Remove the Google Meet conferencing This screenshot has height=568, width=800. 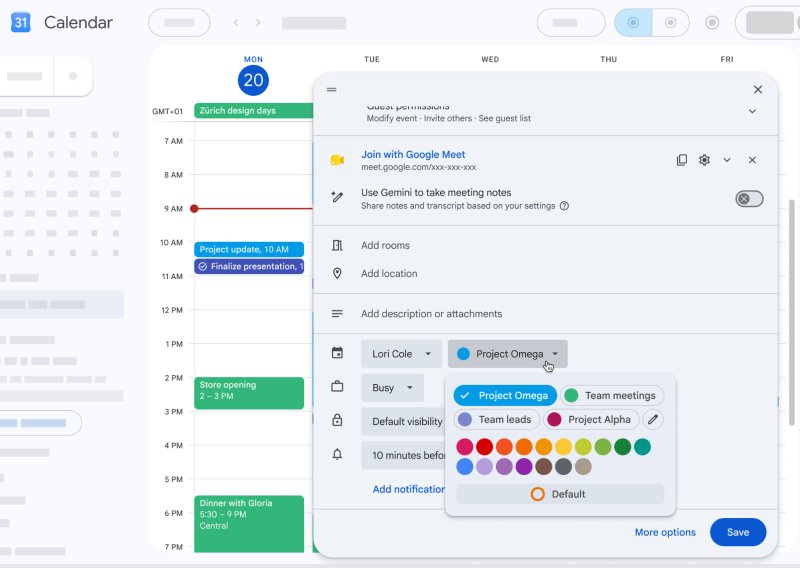[x=752, y=160]
